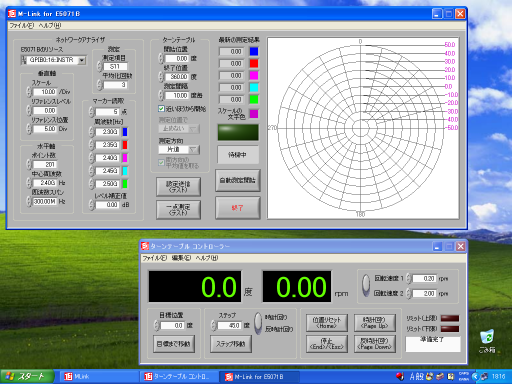Image resolution: width=512 pixels, height=384 pixels.
Task: Select the M-Link for E5071B taskbar item
Action: pyautogui.click(x=259, y=377)
